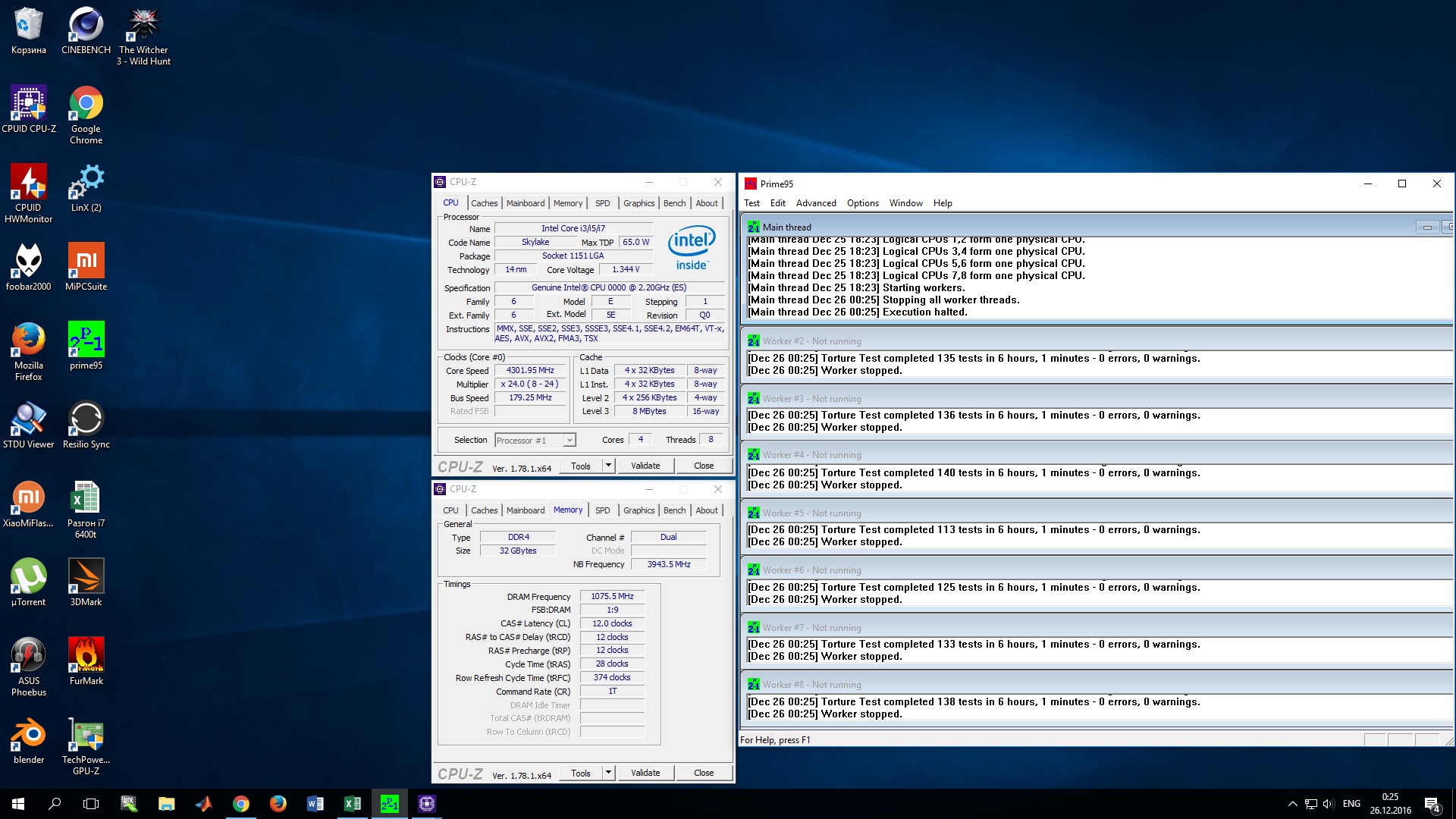Viewport: 1456px width, 819px height.
Task: Open Tools dropdown arrow in upper CPU-Z
Action: click(608, 466)
